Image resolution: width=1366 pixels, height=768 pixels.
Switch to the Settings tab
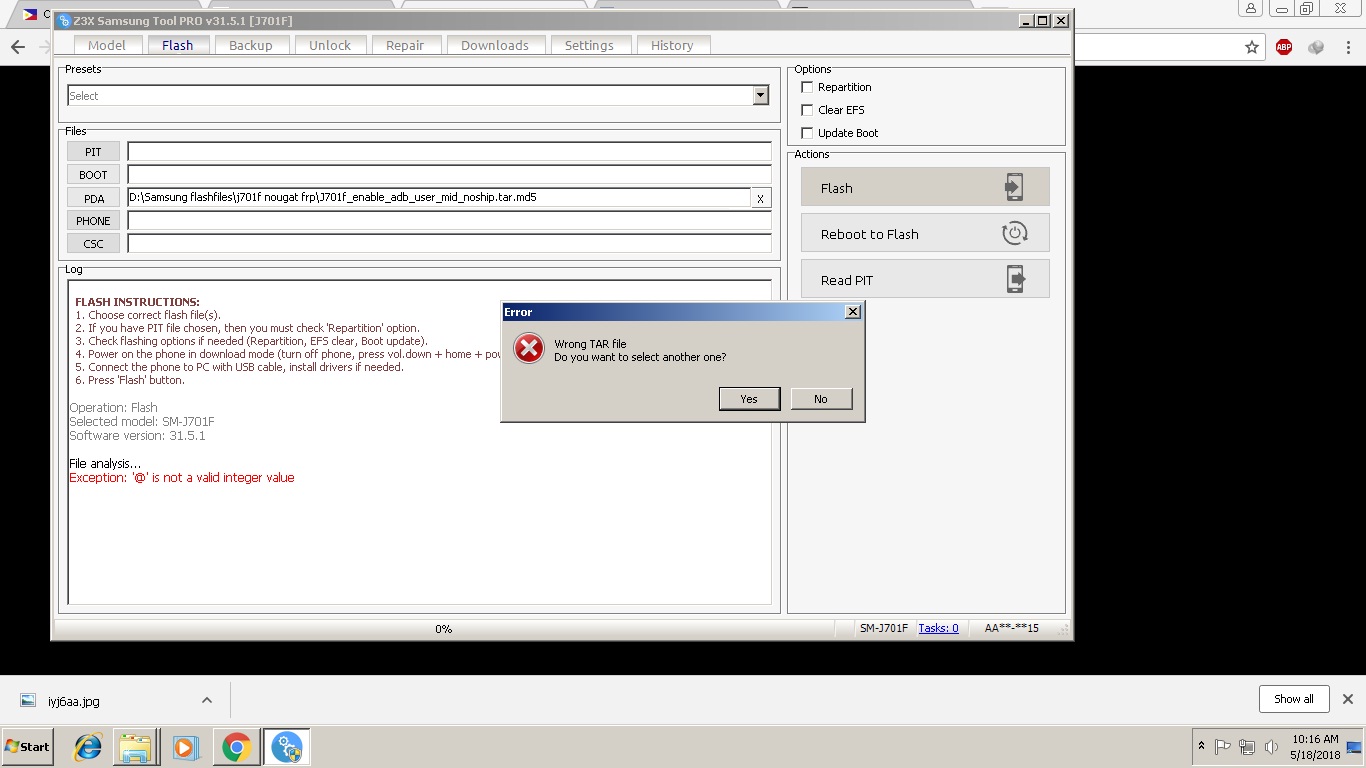(x=589, y=45)
